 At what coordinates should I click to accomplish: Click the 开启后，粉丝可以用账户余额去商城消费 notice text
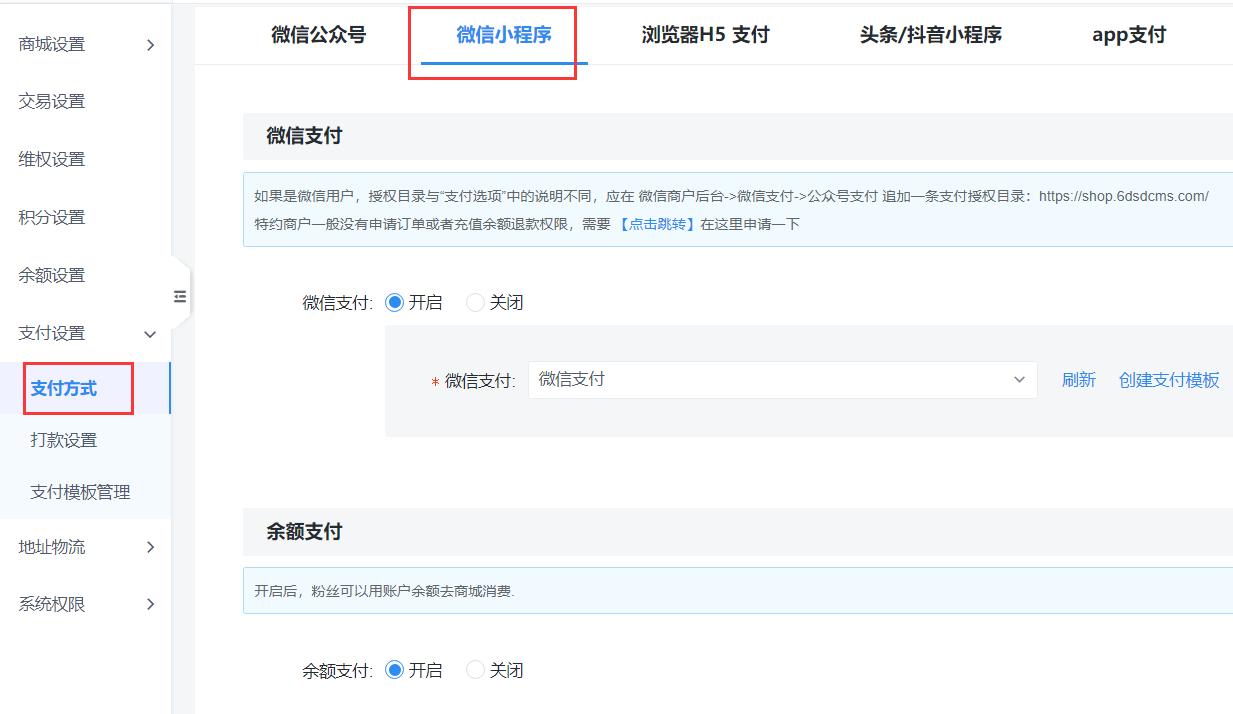coord(384,591)
